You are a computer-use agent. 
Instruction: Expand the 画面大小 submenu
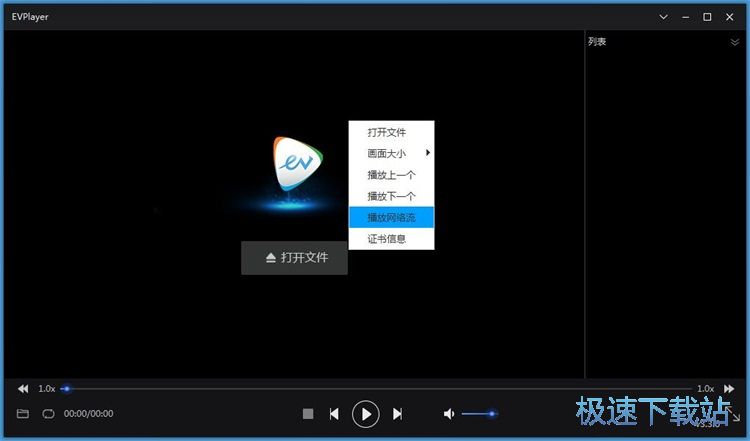(392, 153)
